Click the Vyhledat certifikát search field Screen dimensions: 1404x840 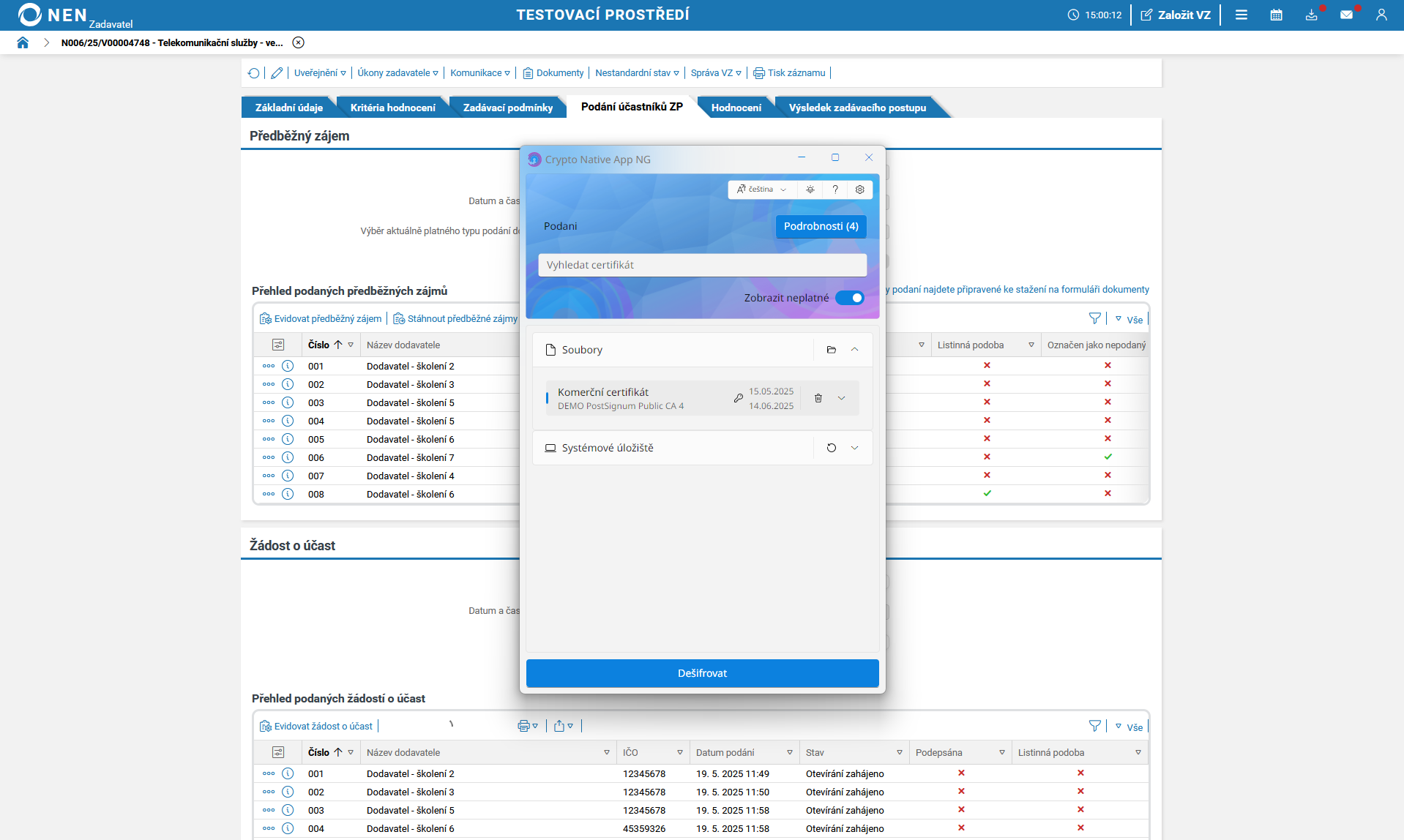click(702, 265)
